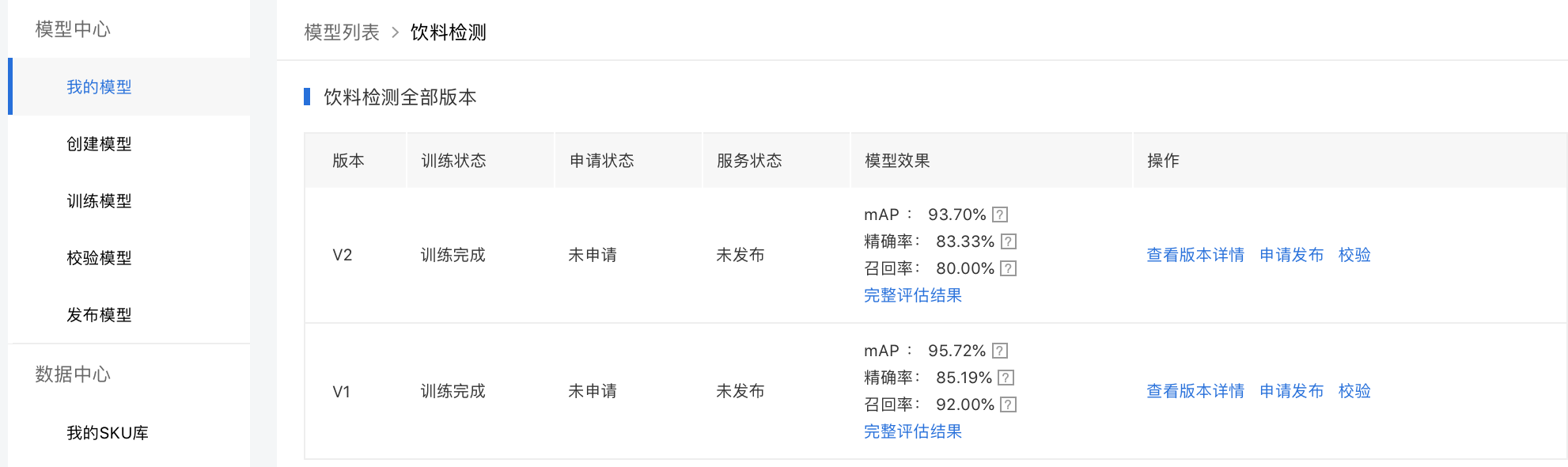The image size is (1568, 467).
Task: Click 模型列表 breadcrumb link
Action: click(x=342, y=32)
